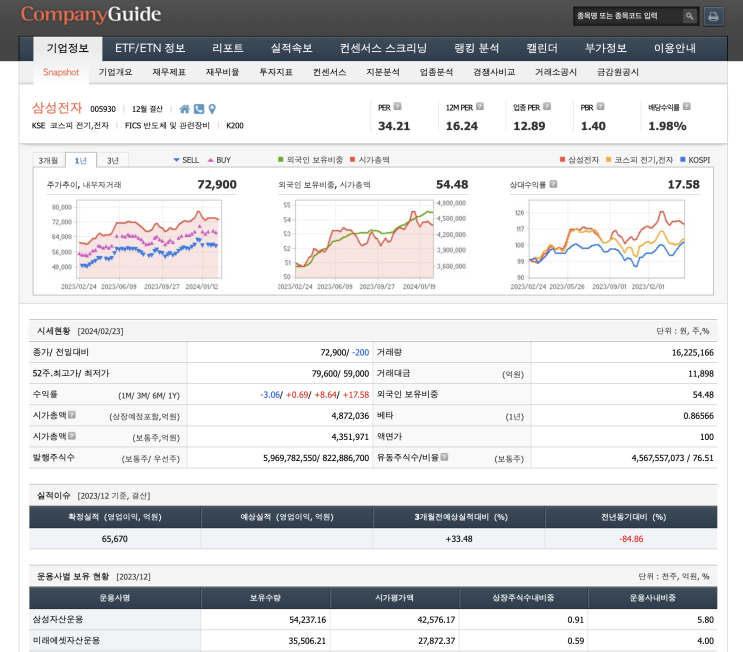Open the 실적속보 menu
Viewport: 743px width, 652px height.
[291, 48]
